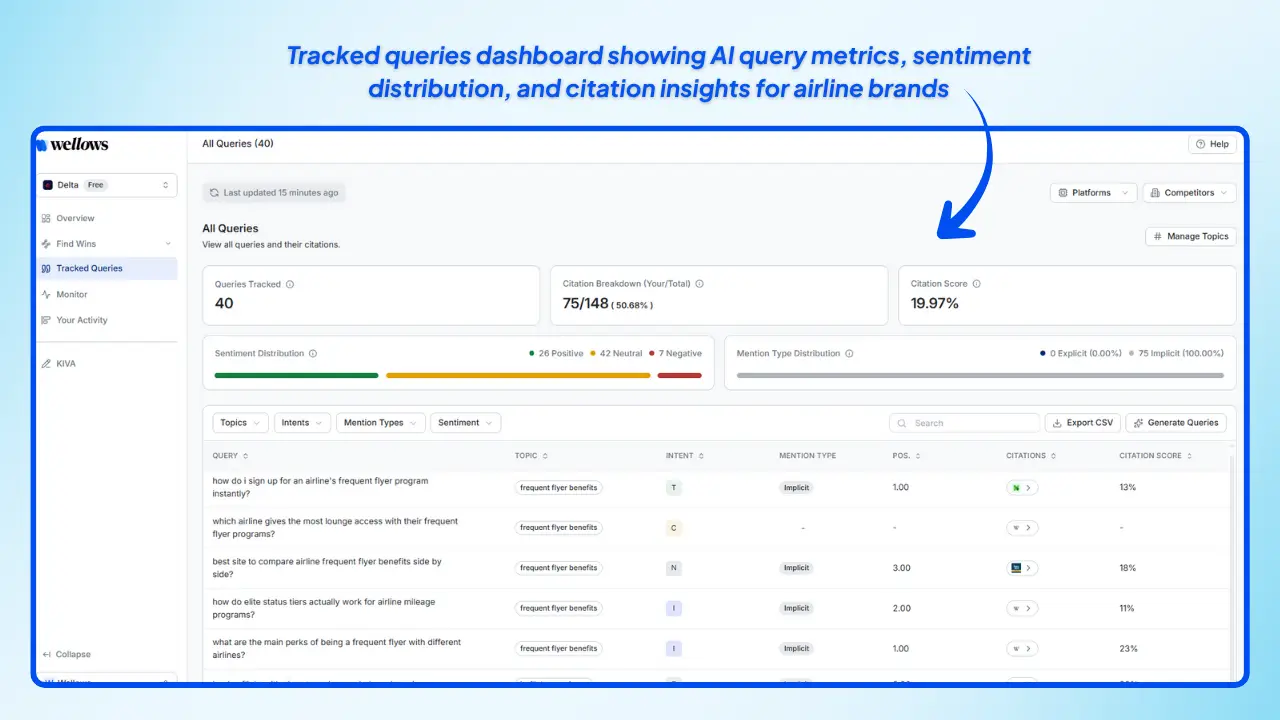Click the T intent badge in first row

pyautogui.click(x=674, y=487)
